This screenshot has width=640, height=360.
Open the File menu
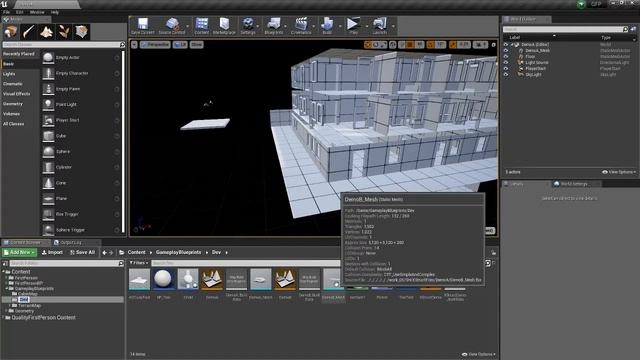tap(7, 12)
